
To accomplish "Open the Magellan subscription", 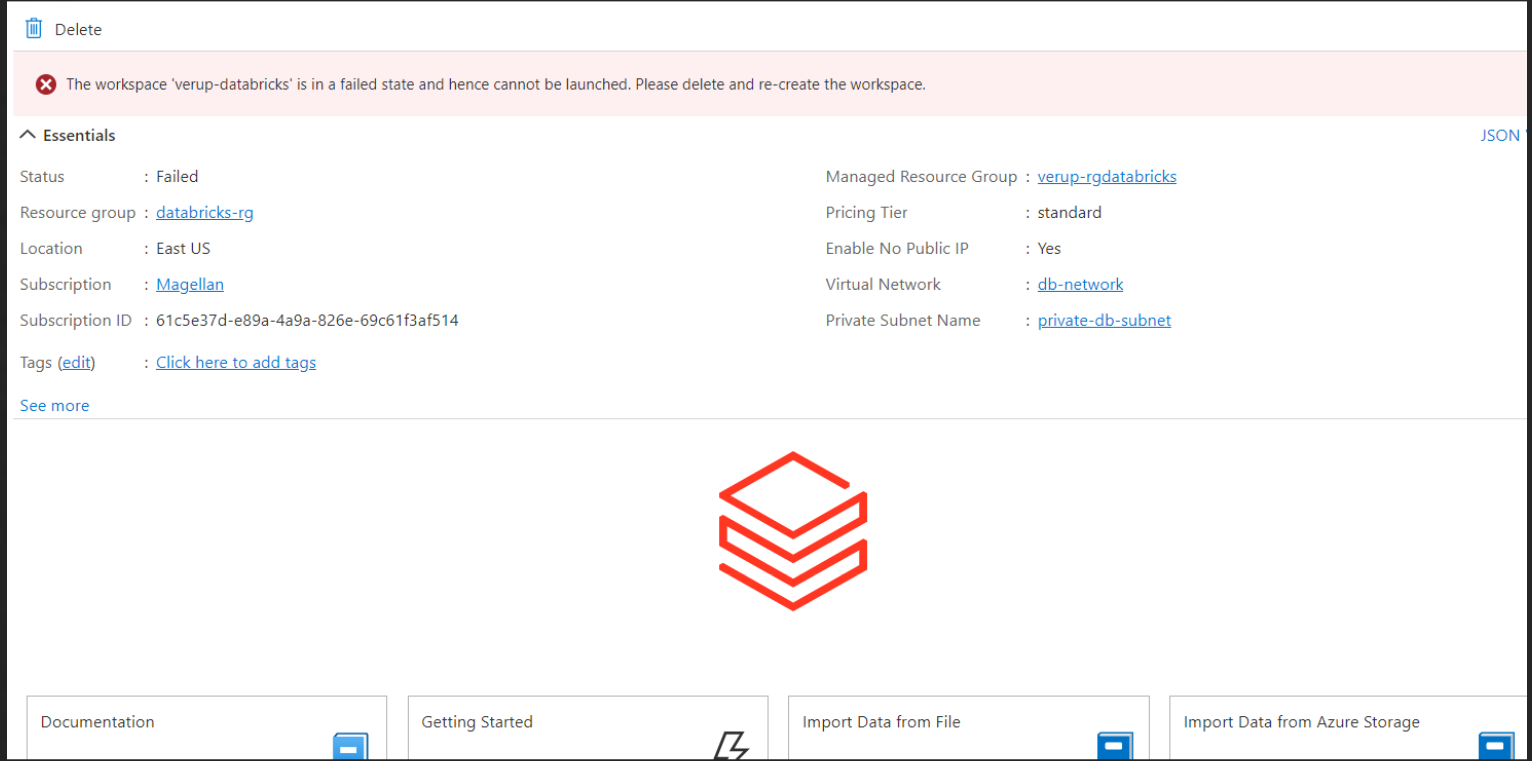I will [189, 284].
